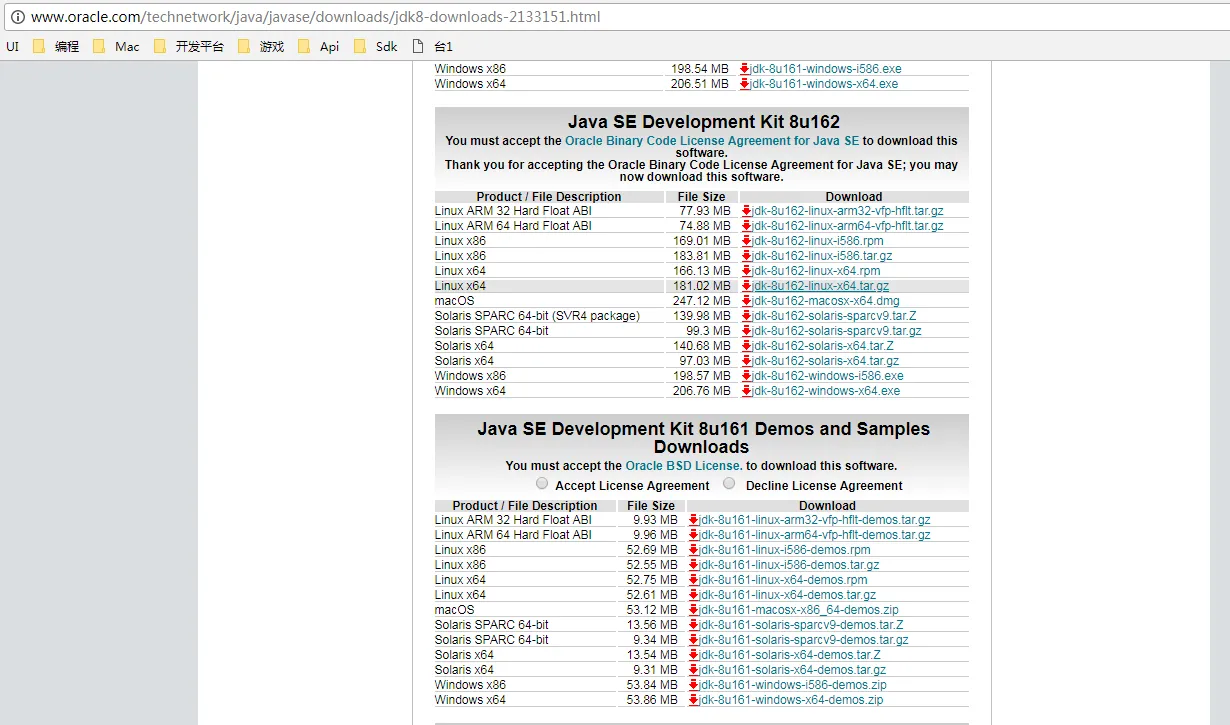
Task: Click download arrow for jdk-8u161-windows-x64.exe
Action: (x=745, y=84)
